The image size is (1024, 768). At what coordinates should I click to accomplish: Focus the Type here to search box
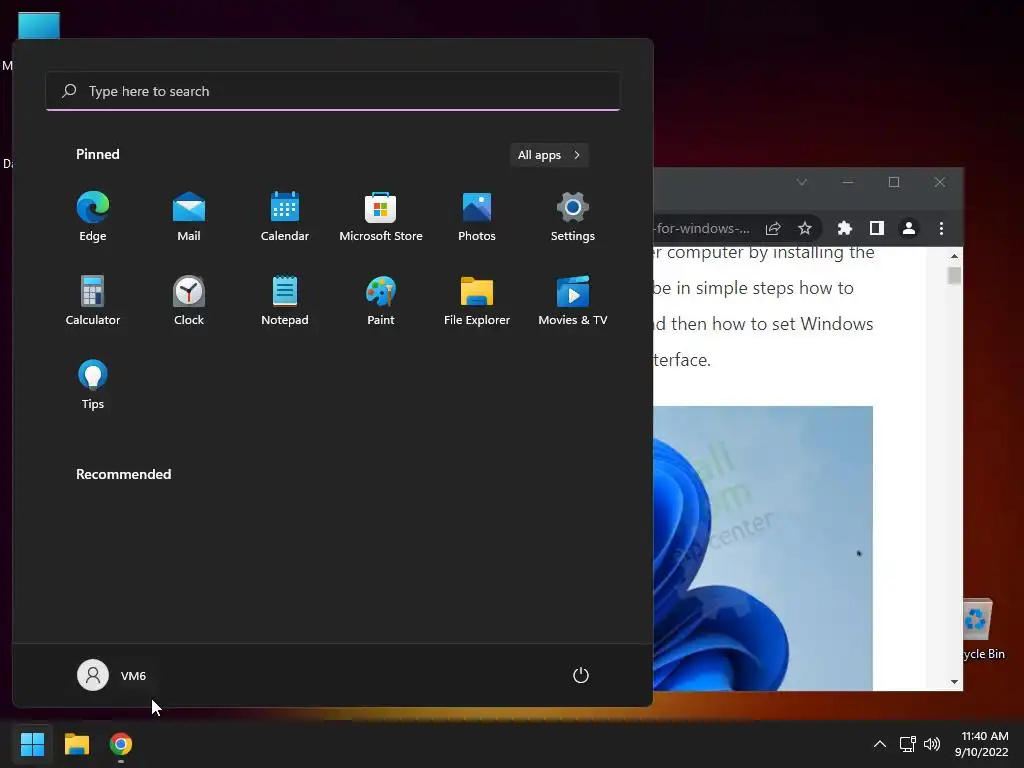coord(333,91)
